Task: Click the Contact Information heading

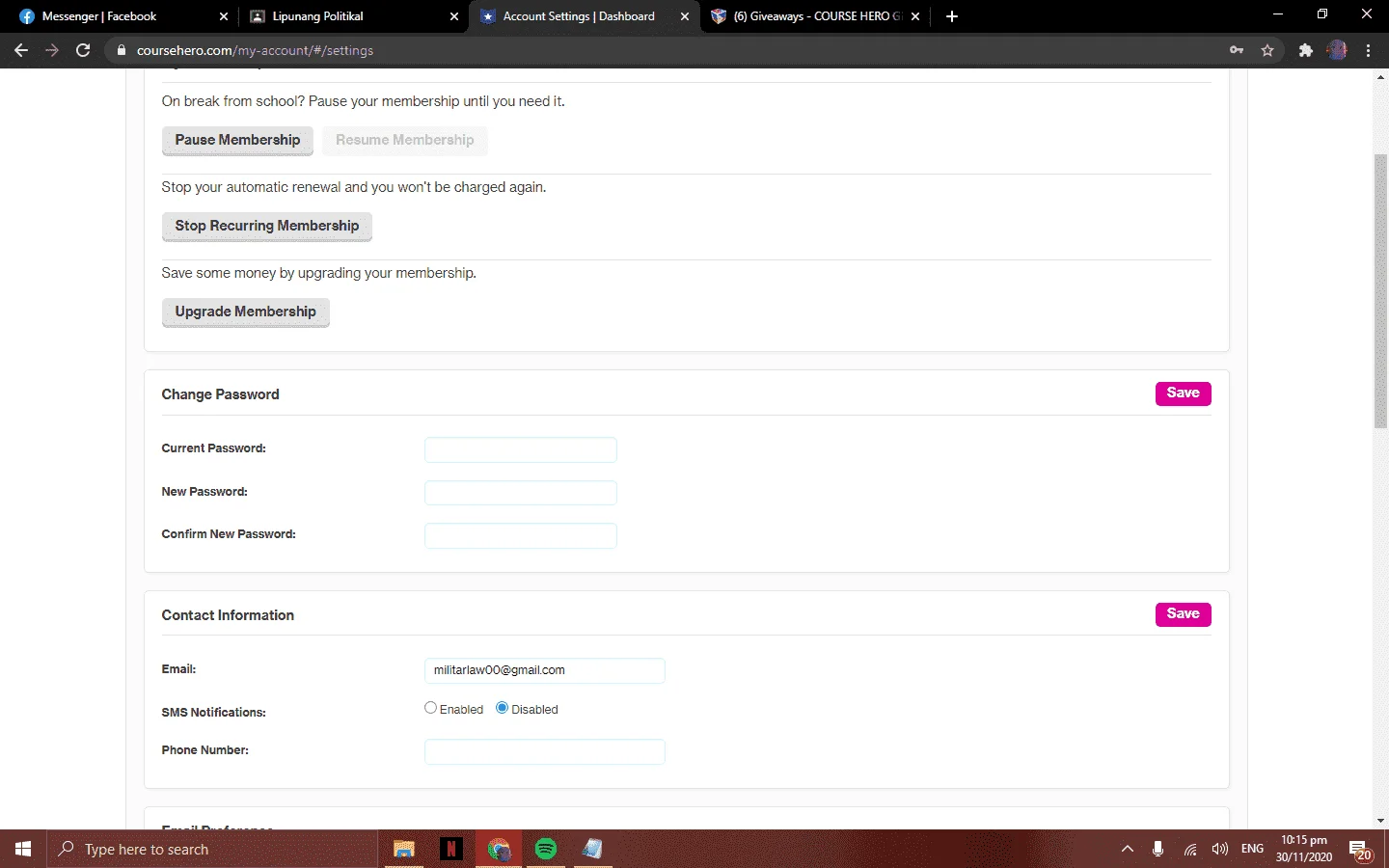Action: (x=228, y=615)
